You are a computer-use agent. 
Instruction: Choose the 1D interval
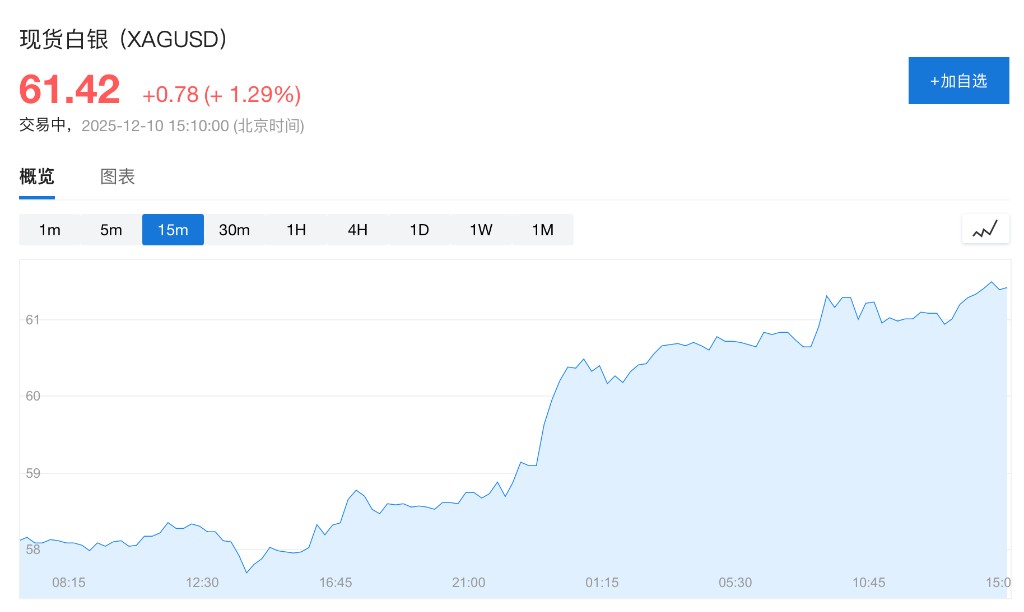(419, 230)
